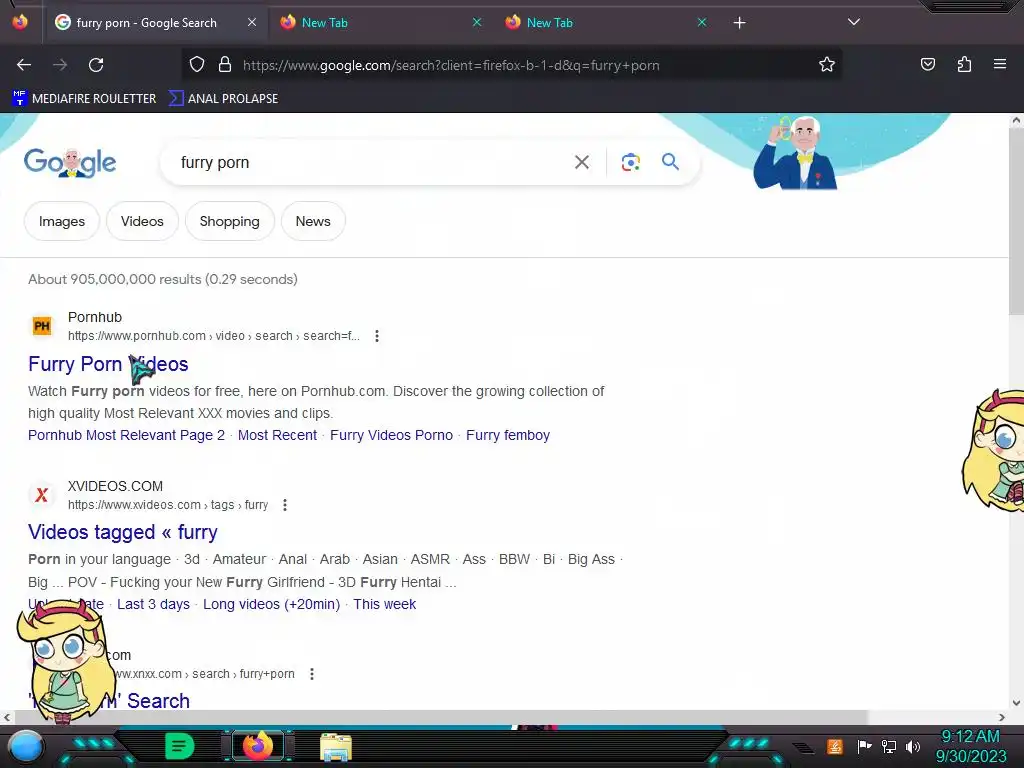This screenshot has height=768, width=1024.
Task: Reload the current page
Action: (x=96, y=65)
